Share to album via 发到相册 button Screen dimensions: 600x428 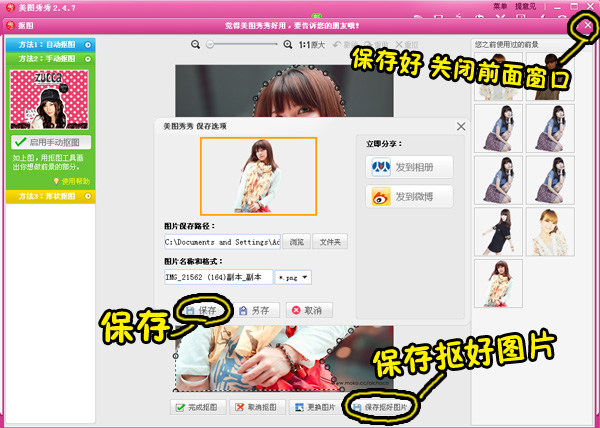(x=410, y=167)
